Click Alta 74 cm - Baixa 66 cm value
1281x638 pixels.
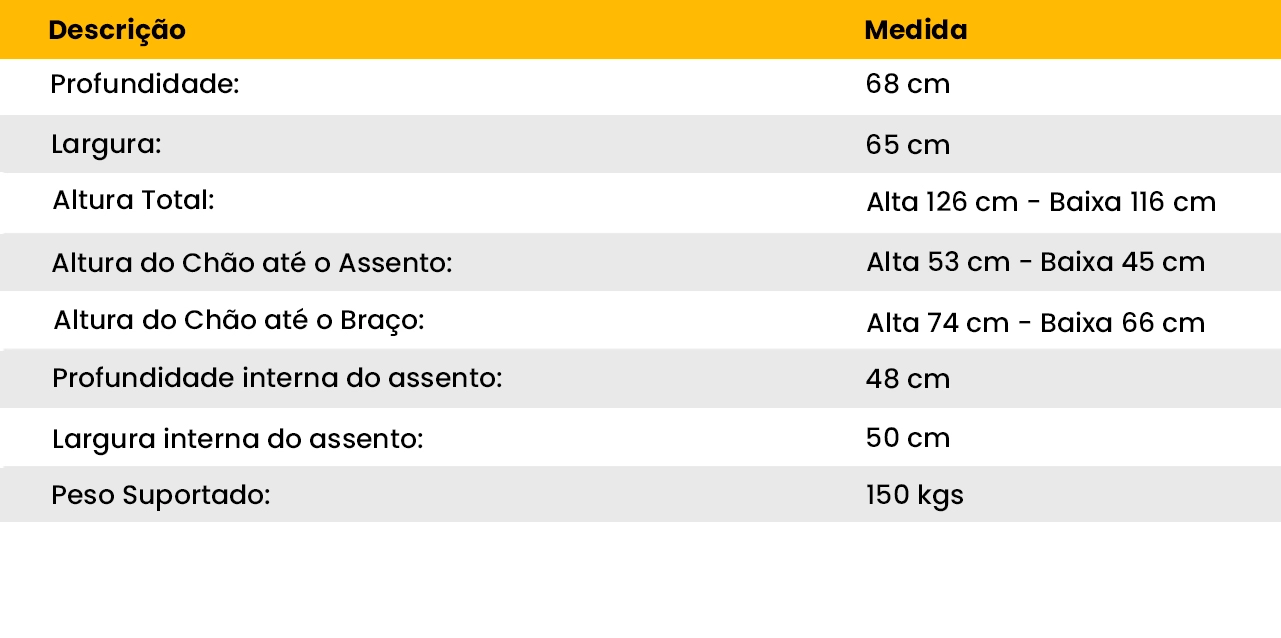1035,323
